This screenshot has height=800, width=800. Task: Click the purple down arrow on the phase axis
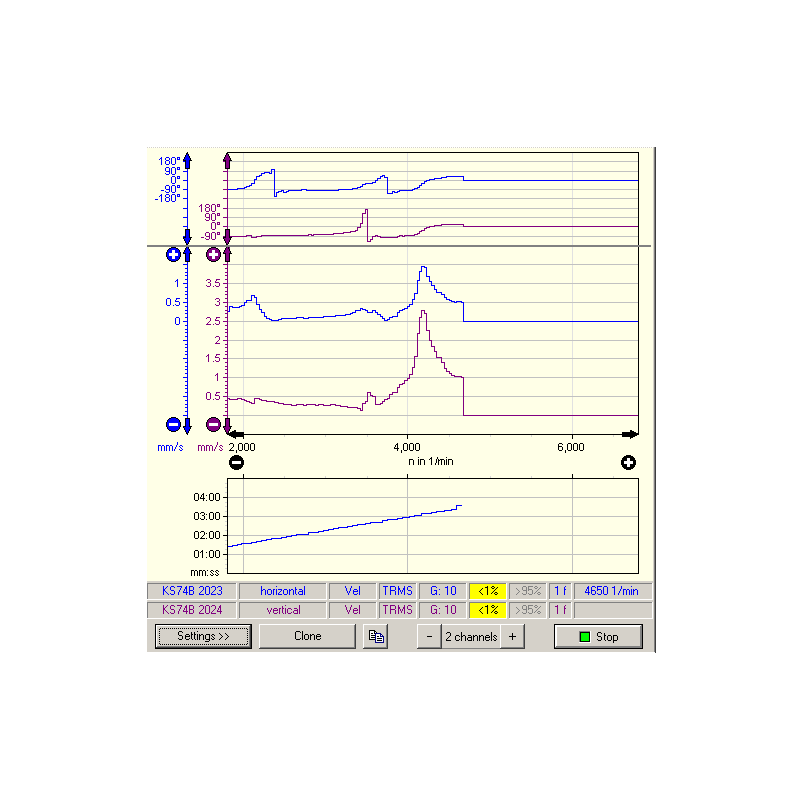(x=228, y=236)
